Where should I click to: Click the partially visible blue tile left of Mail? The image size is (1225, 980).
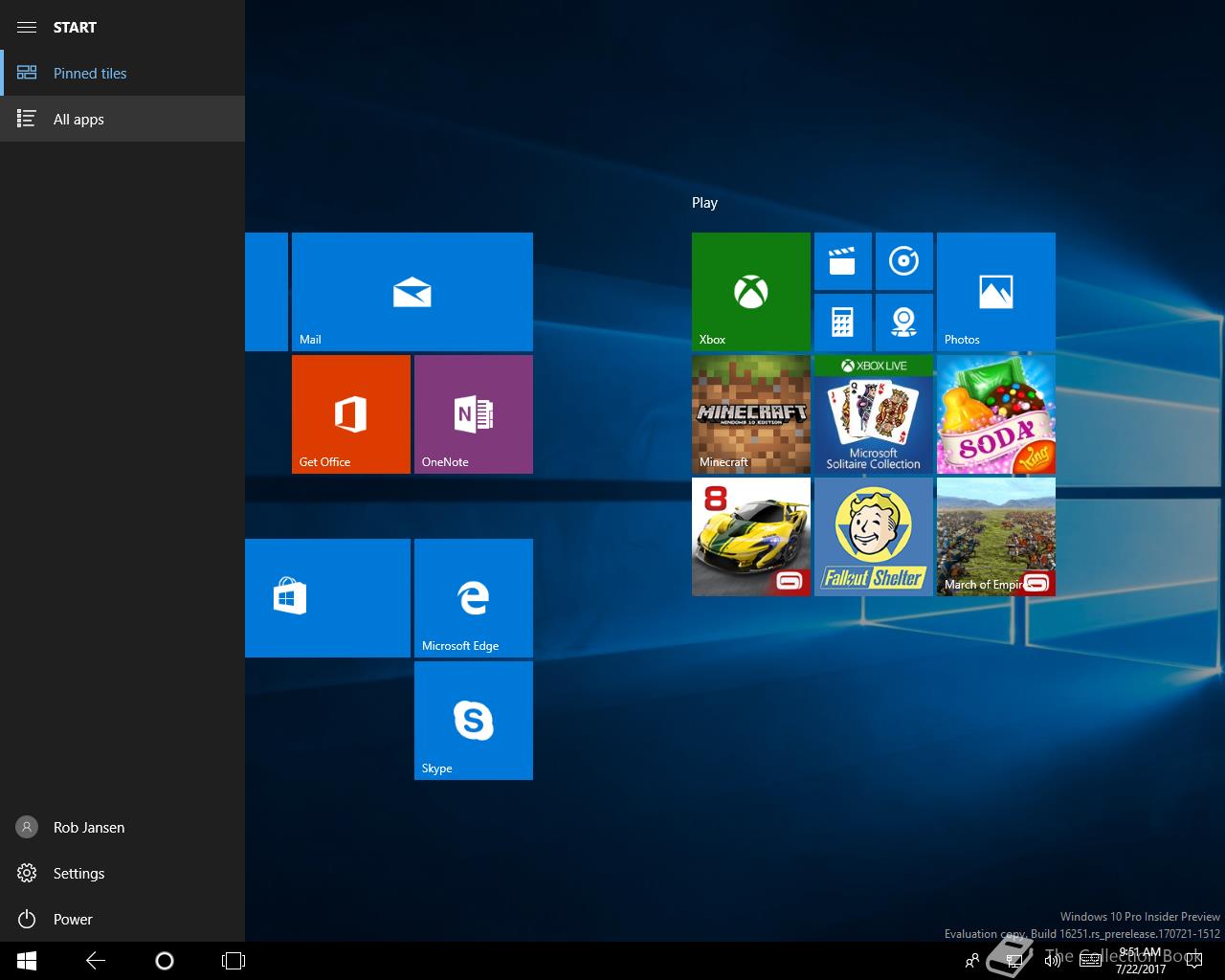[266, 292]
